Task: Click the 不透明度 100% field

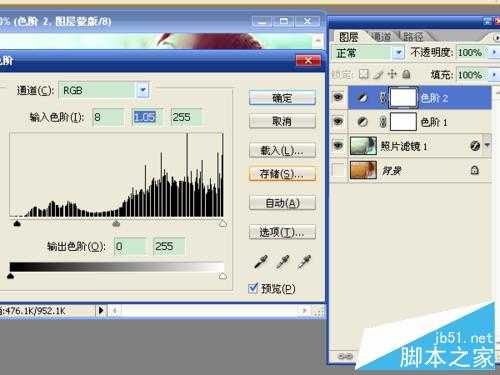Action: pyautogui.click(x=472, y=53)
